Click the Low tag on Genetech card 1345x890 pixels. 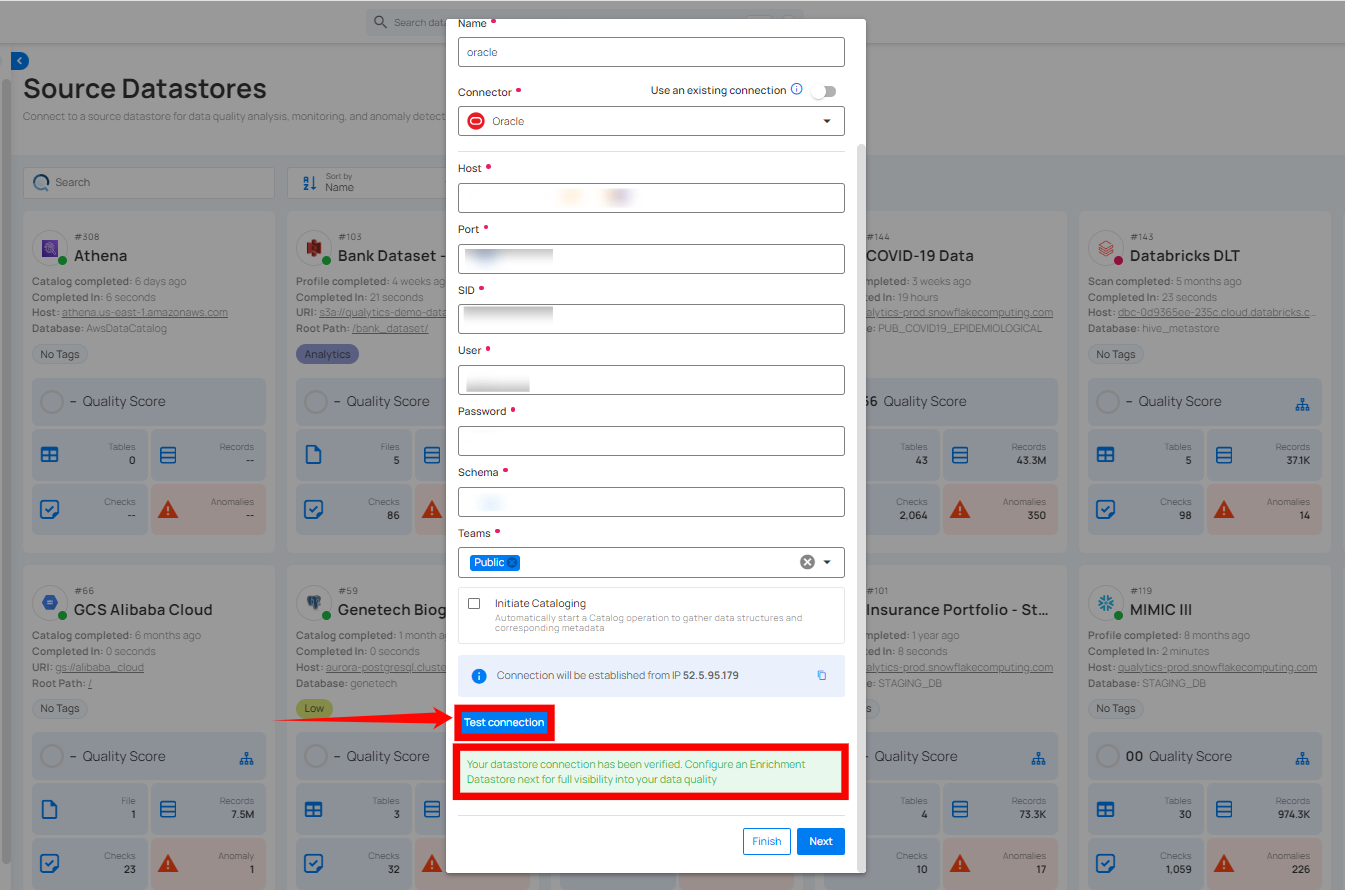click(x=314, y=708)
